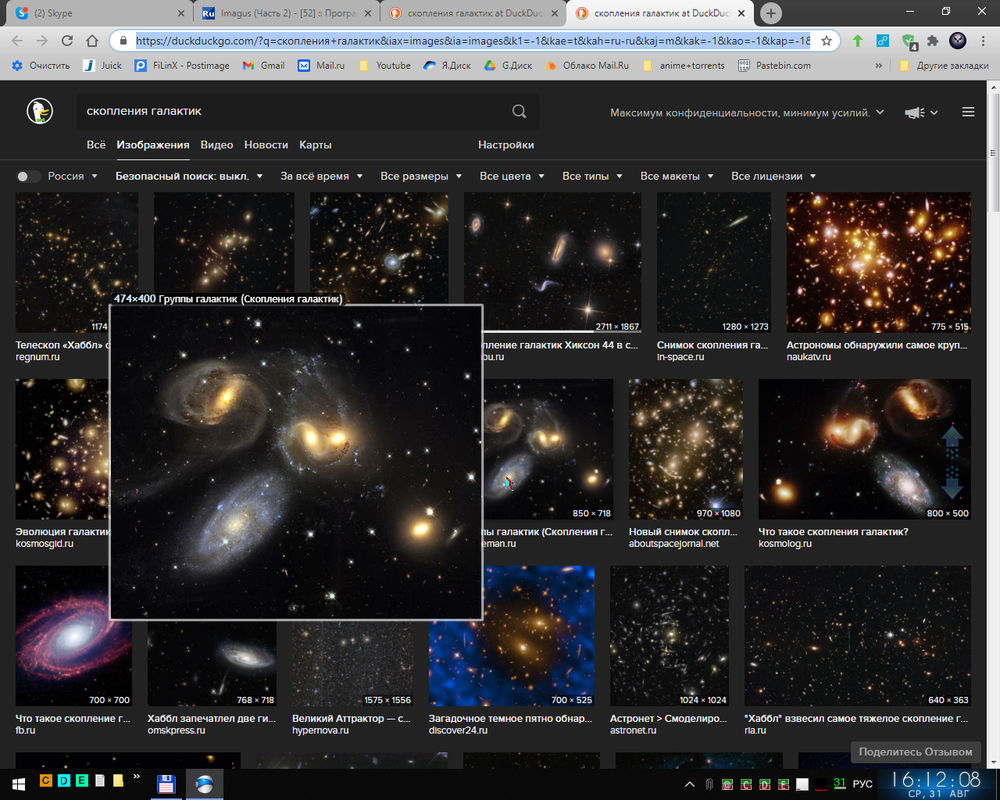
Task: Click the browser back arrow
Action: click(x=17, y=41)
